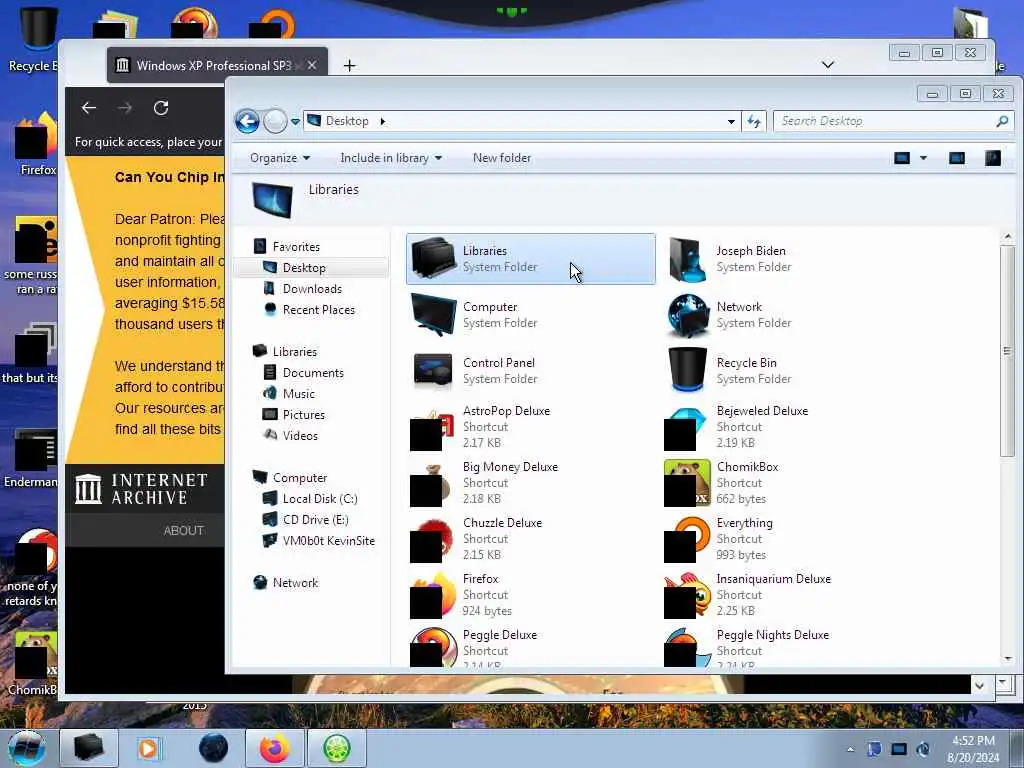Select Desktop under Favorites
The height and width of the screenshot is (768, 1024).
coord(304,268)
